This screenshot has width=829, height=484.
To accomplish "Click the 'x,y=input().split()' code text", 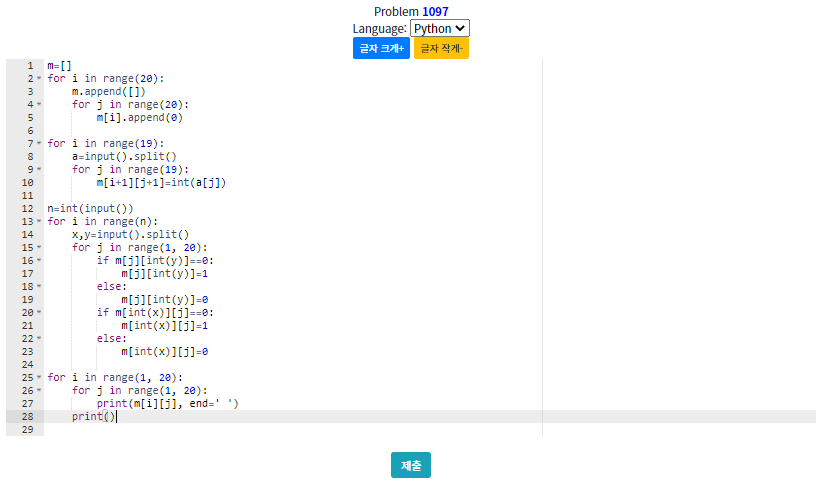I will coord(131,234).
